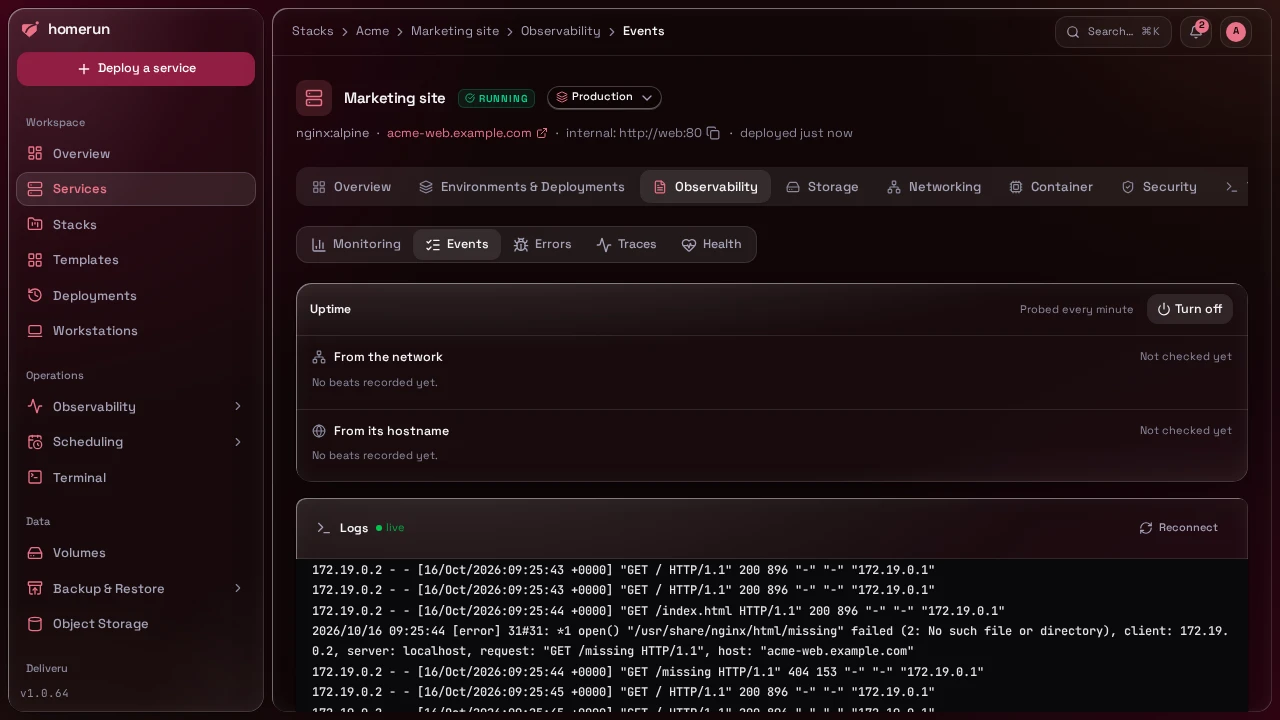Click the Marketing site service icon

314,98
